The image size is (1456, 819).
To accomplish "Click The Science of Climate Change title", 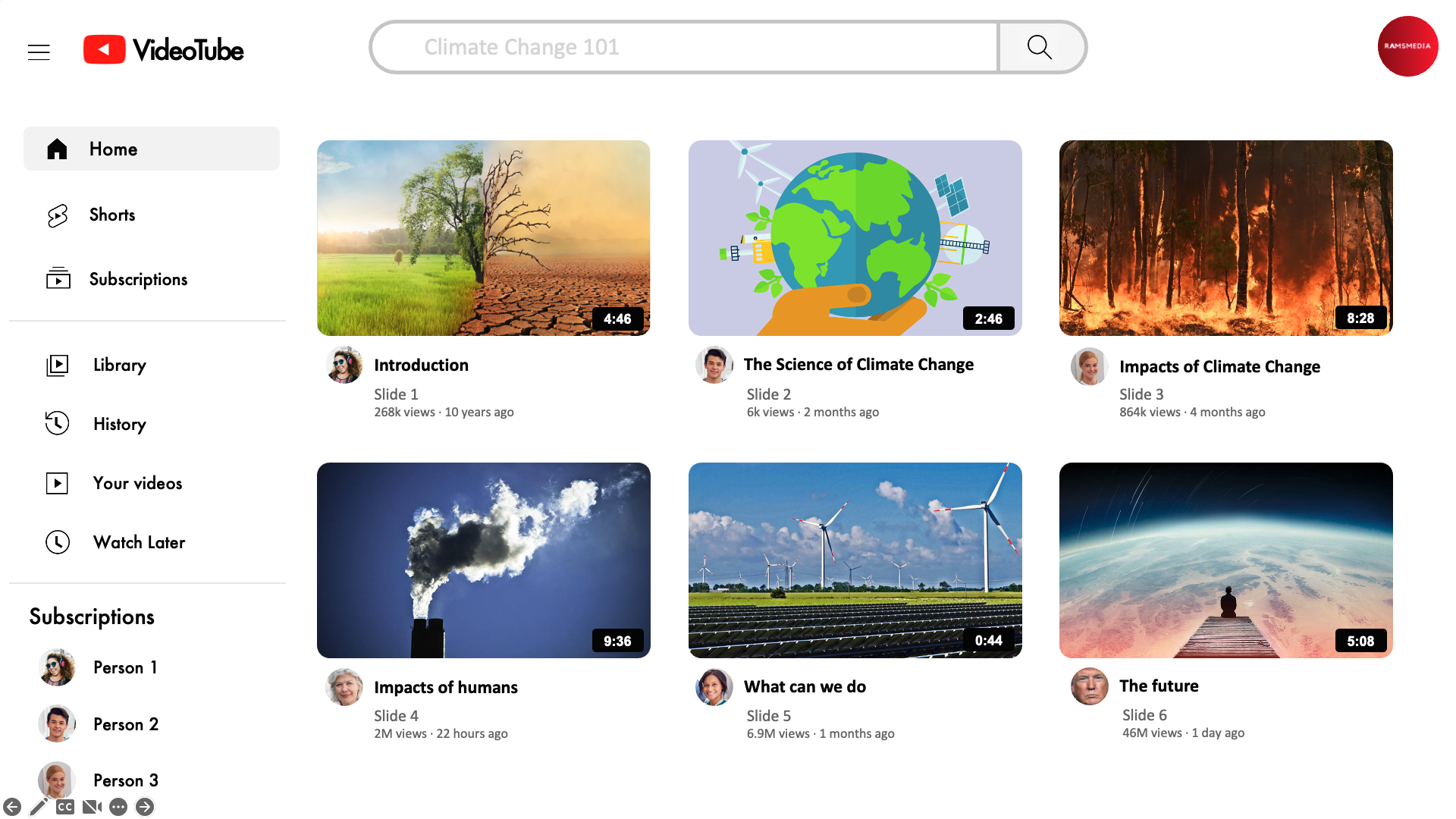I will coord(858,365).
